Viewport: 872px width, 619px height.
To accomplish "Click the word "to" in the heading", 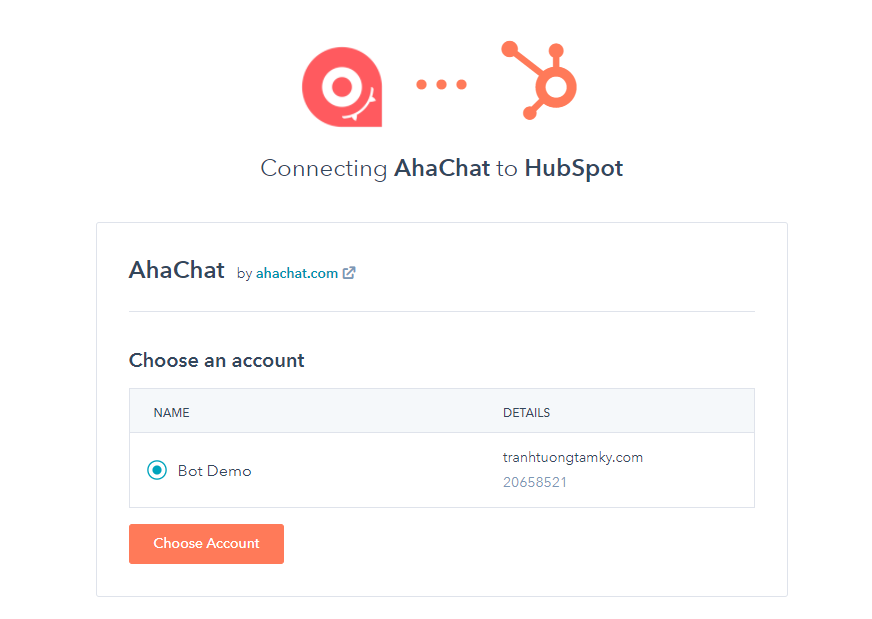I will (x=507, y=169).
